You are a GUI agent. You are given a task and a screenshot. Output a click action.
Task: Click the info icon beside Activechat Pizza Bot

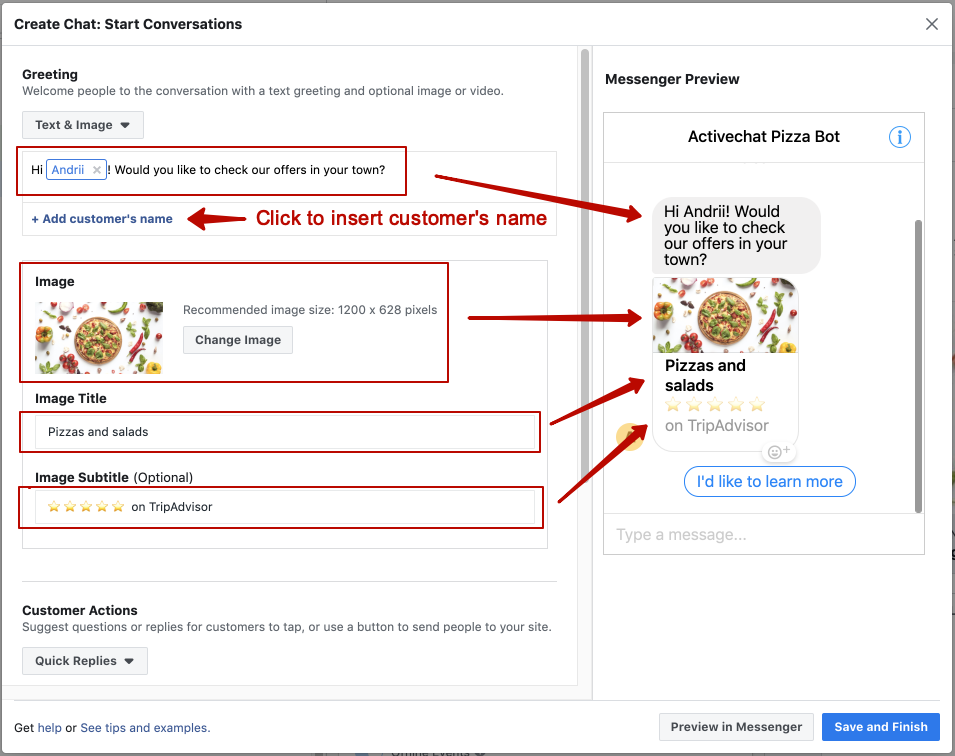(900, 137)
